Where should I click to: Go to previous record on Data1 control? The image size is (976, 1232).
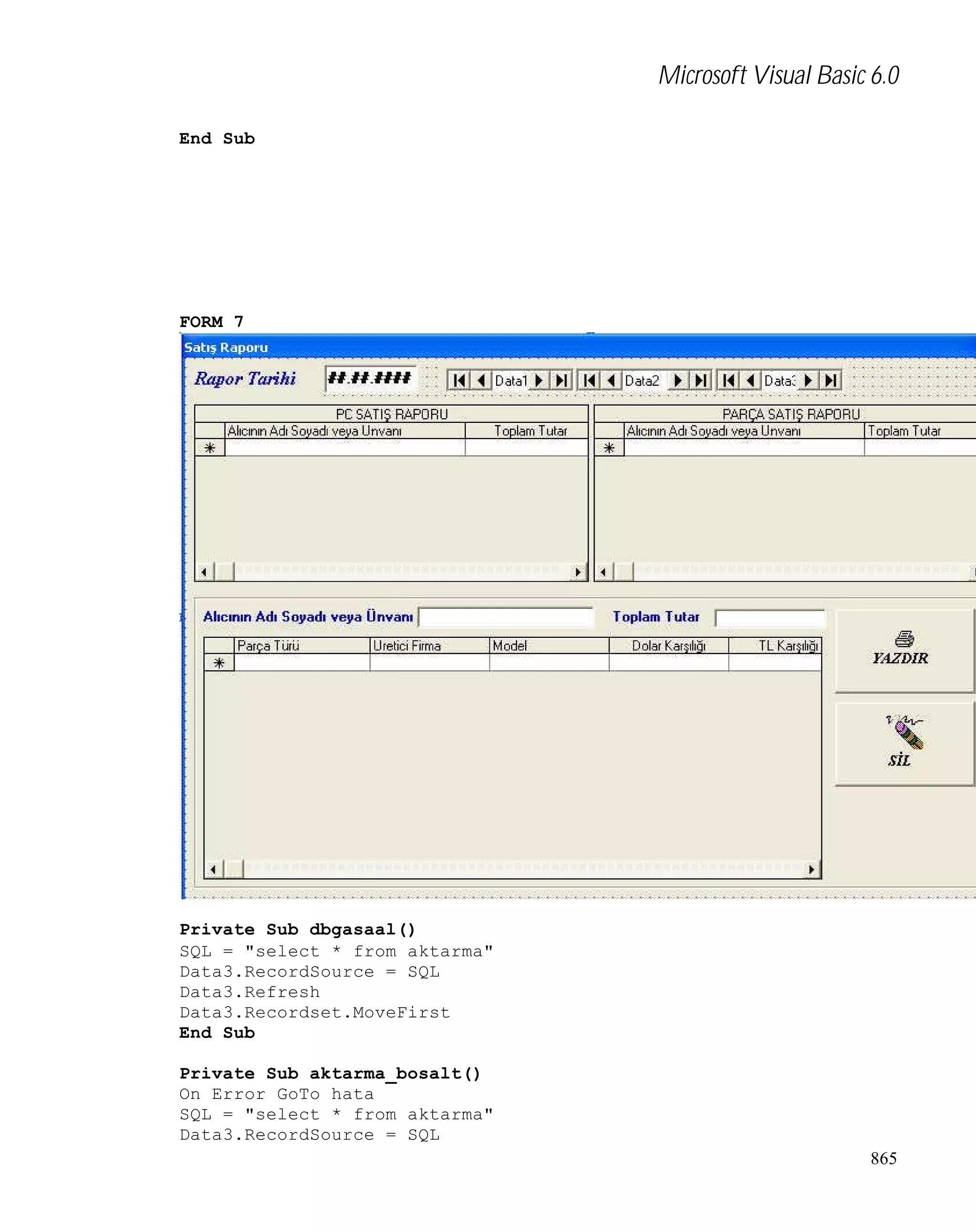(481, 380)
